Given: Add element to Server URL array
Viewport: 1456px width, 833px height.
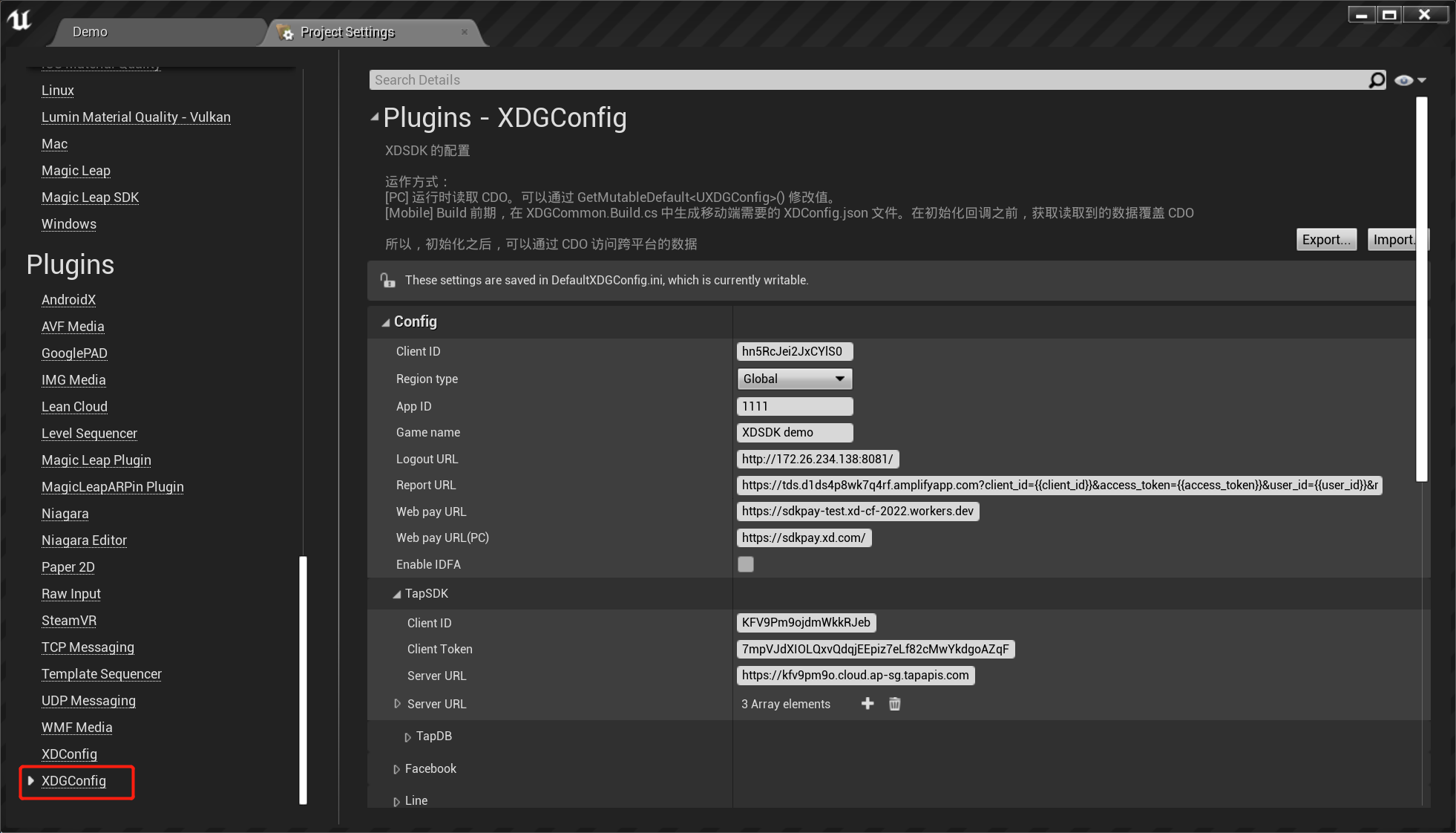Looking at the screenshot, I should tap(868, 703).
